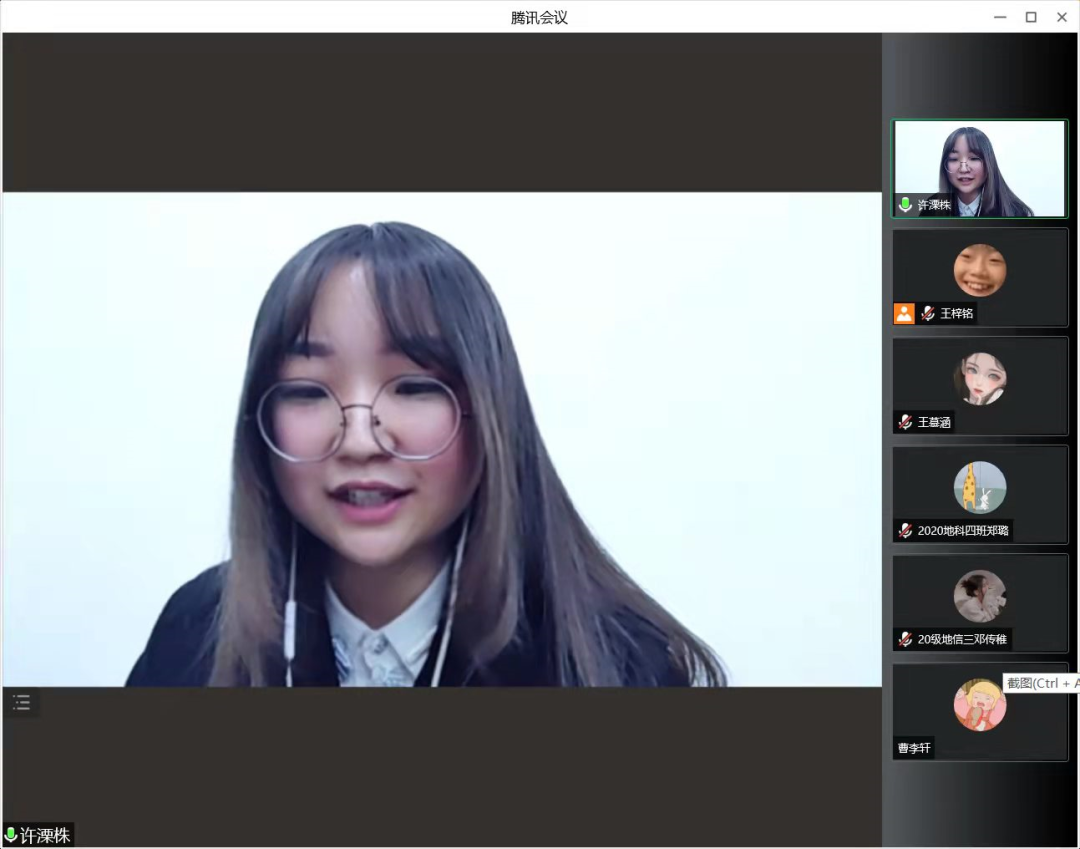
Task: Click muted microphone icon beside 王慕涵
Action: coord(905,422)
